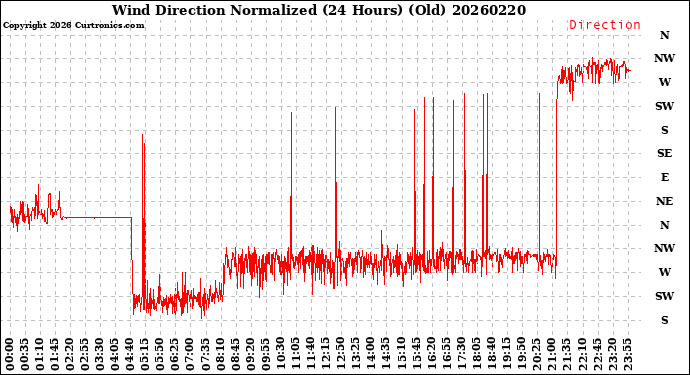Image resolution: width=690 pixels, height=375 pixels.
Task: Click the red 'Direction' legend label
Action: tap(605, 25)
